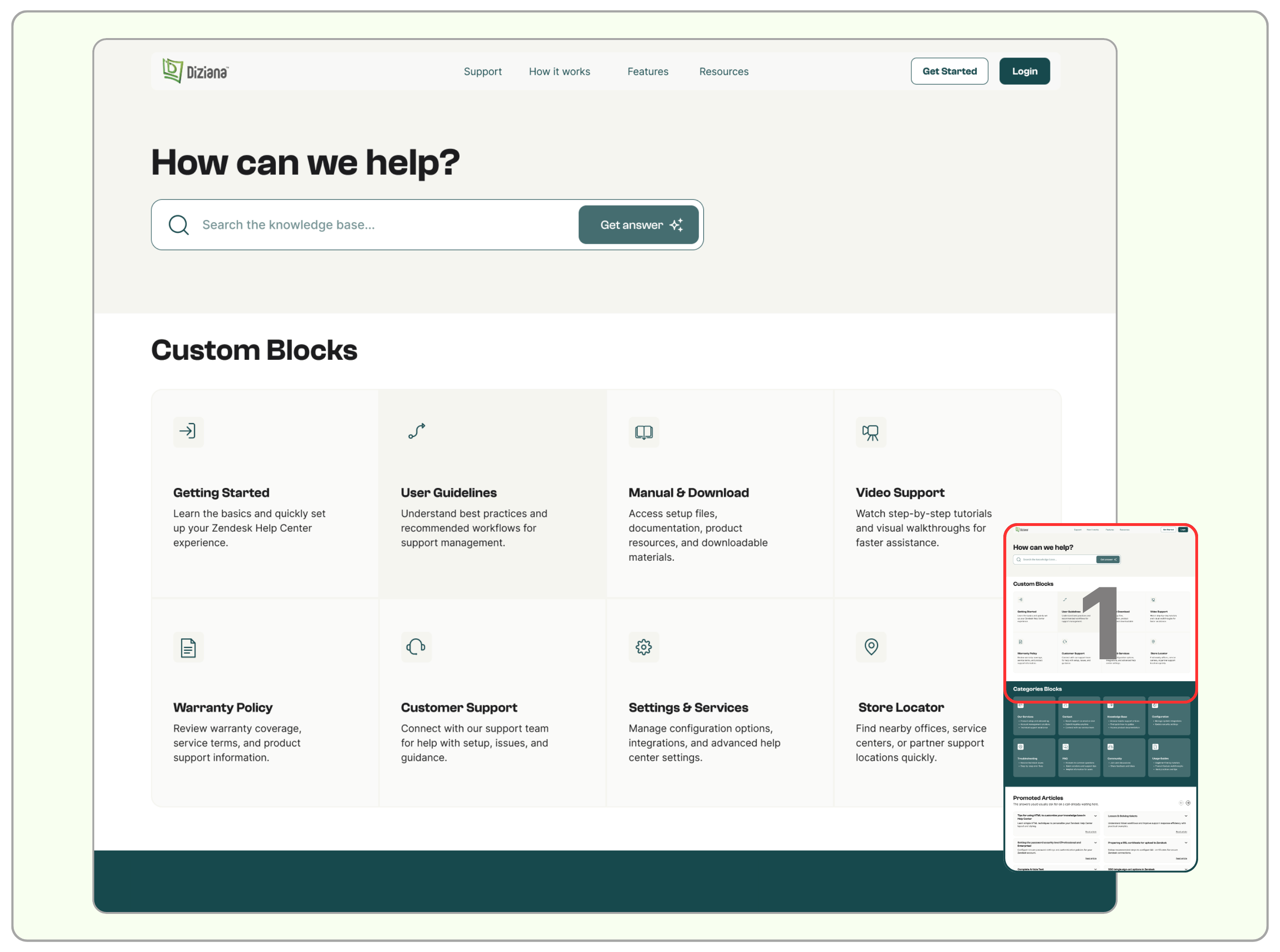Open the Video Support block title
1280x952 pixels.
pyautogui.click(x=900, y=493)
